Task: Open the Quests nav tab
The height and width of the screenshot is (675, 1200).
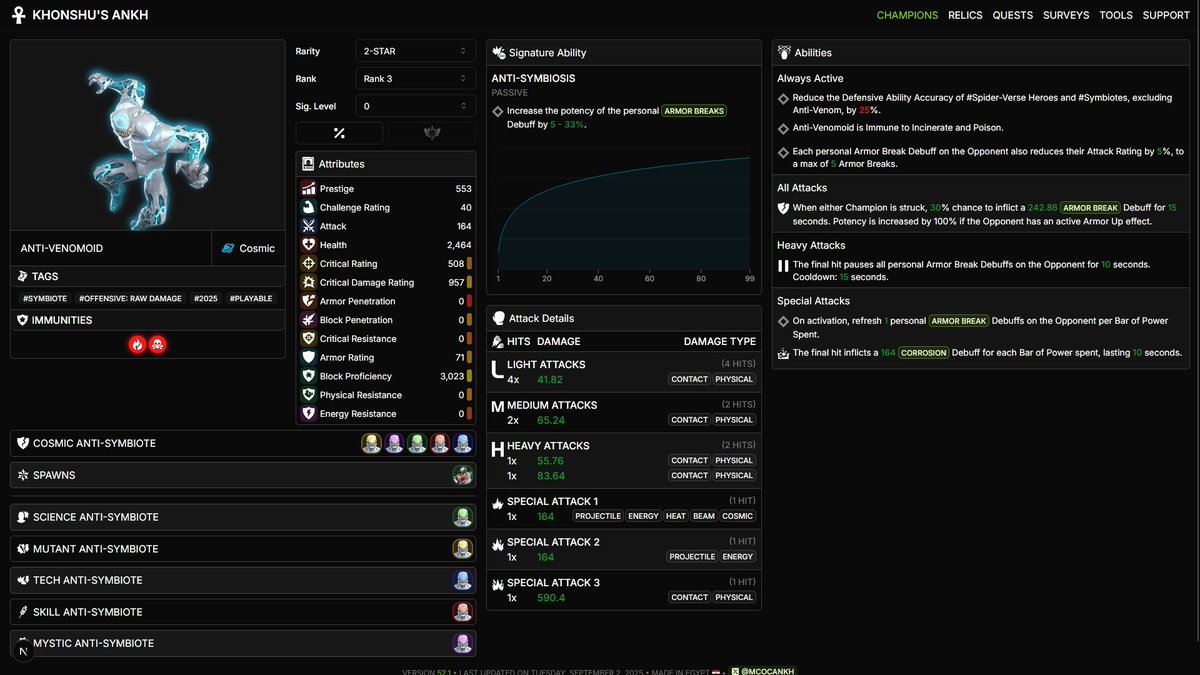Action: pos(1013,15)
